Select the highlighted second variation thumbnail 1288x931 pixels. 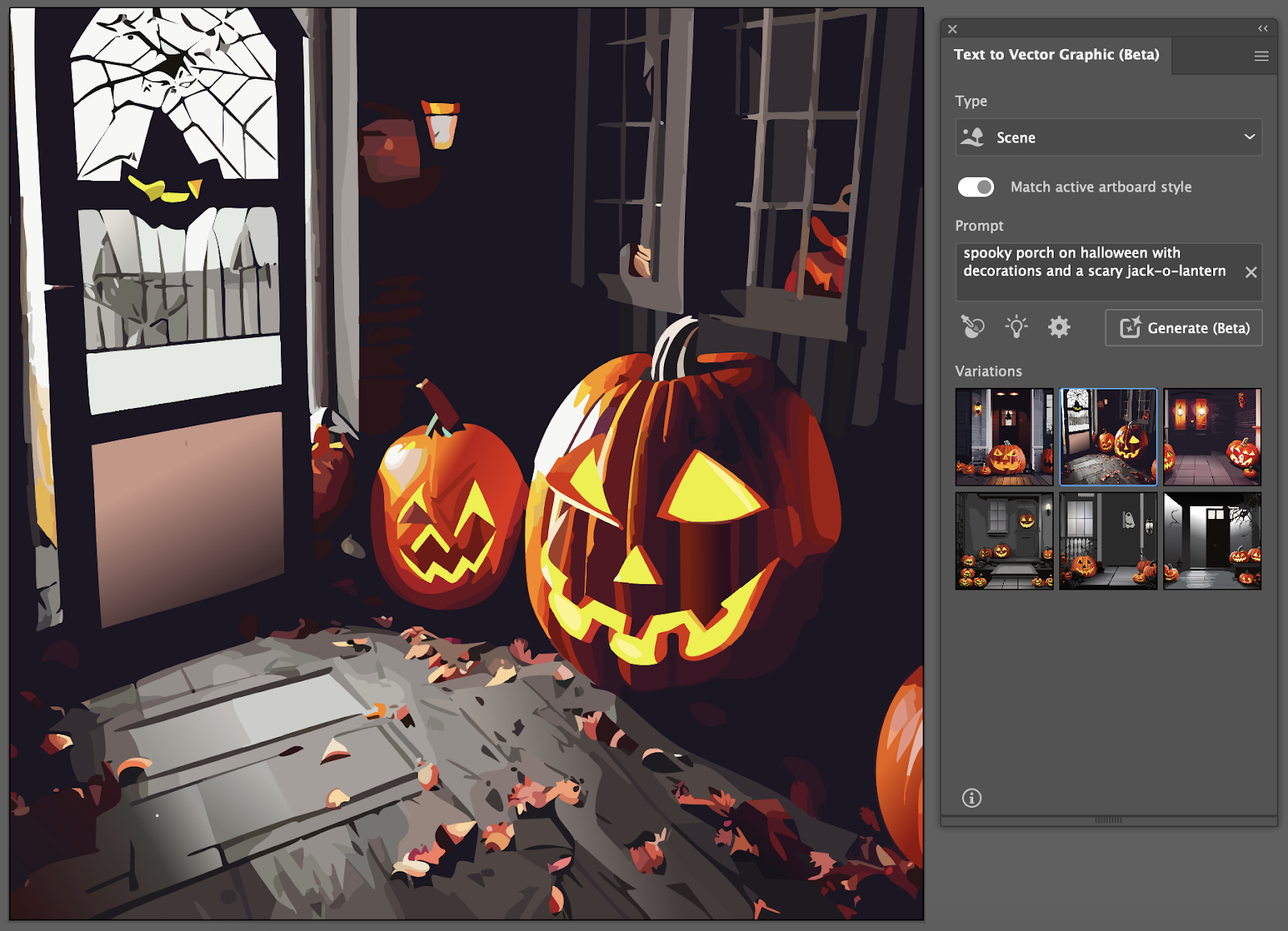point(1108,437)
